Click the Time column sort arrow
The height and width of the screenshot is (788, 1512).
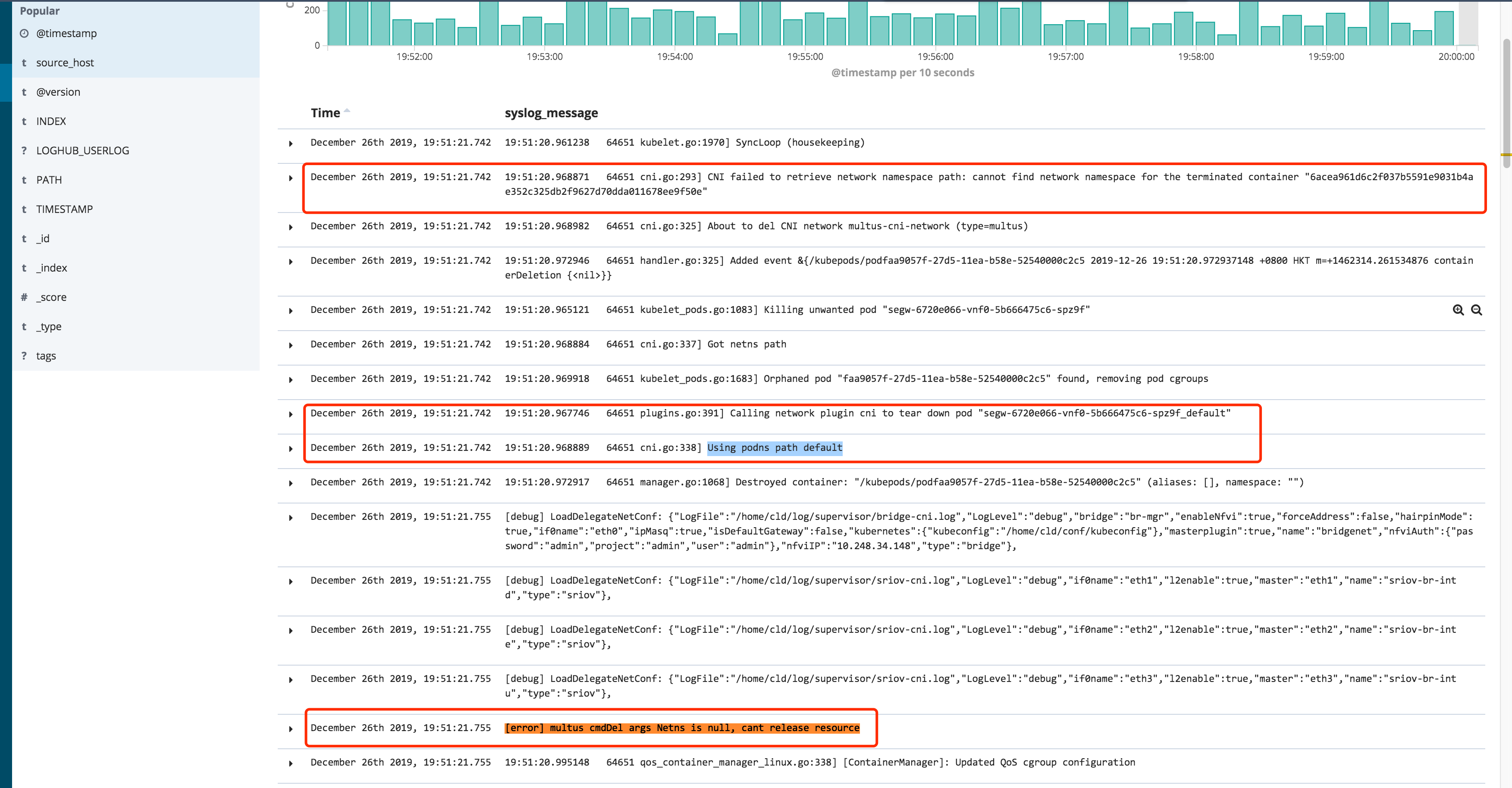(348, 110)
